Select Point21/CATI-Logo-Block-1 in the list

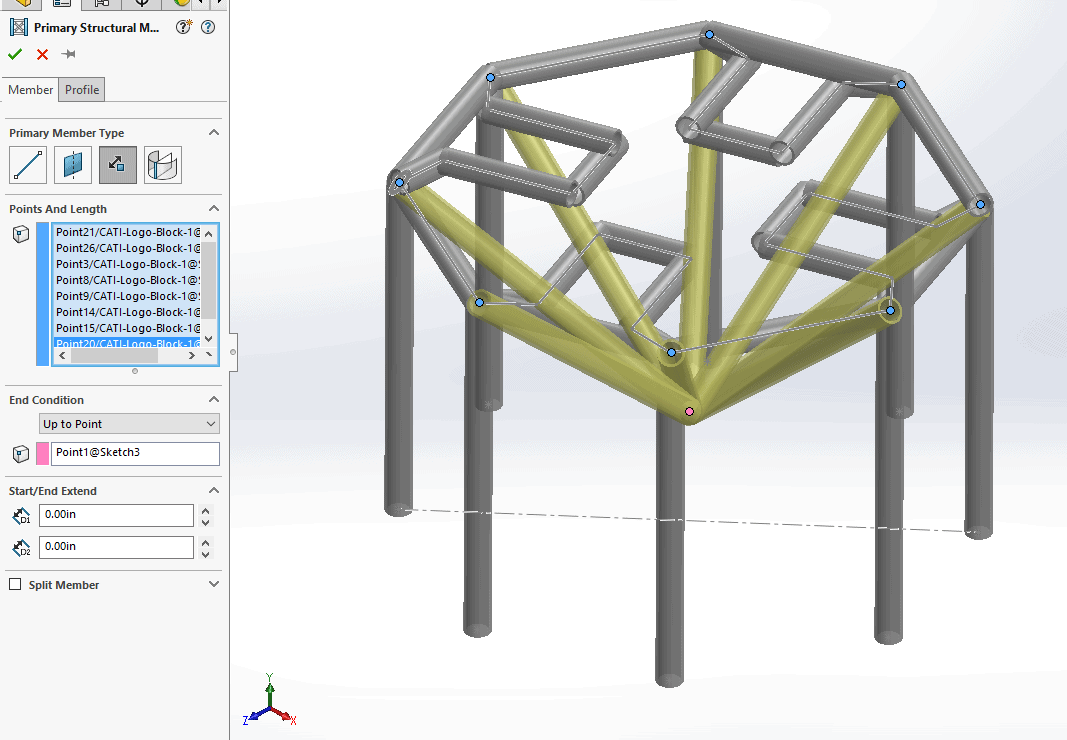coord(127,232)
